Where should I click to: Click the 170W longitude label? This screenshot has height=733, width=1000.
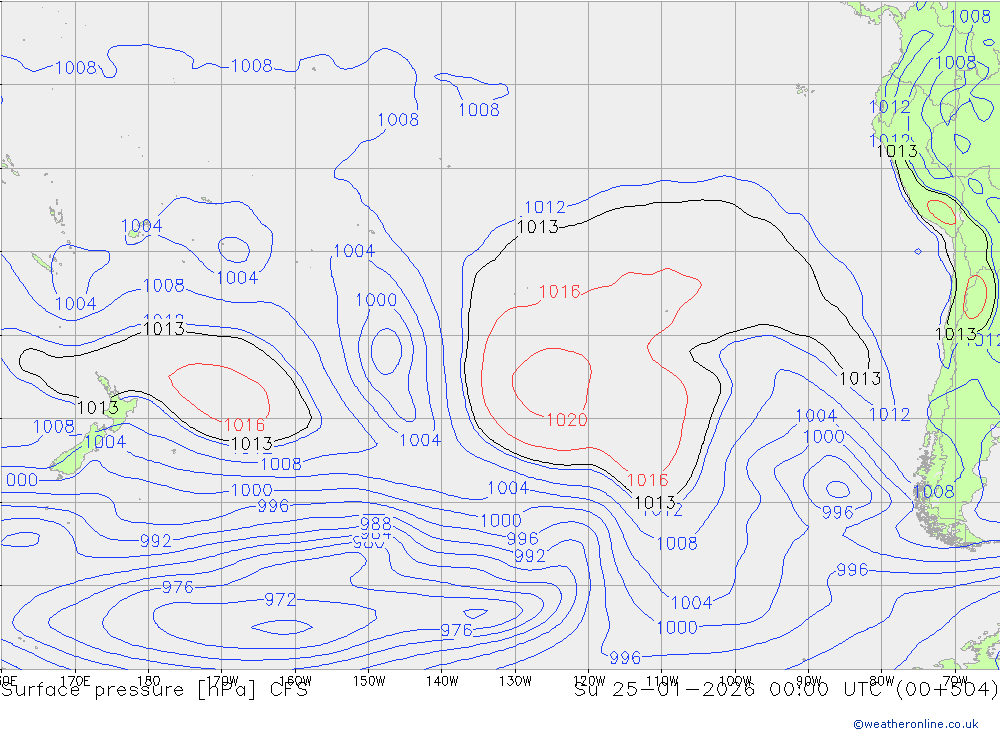(222, 681)
